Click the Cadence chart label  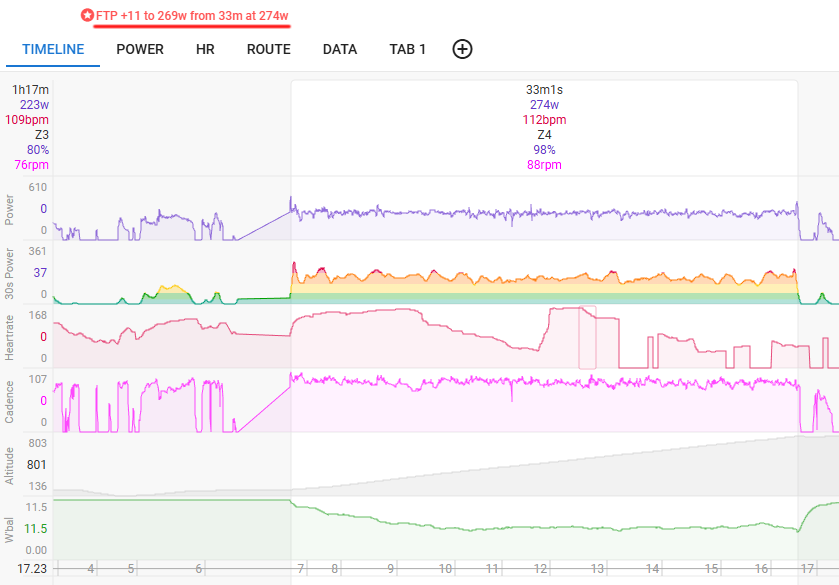[x=10, y=401]
